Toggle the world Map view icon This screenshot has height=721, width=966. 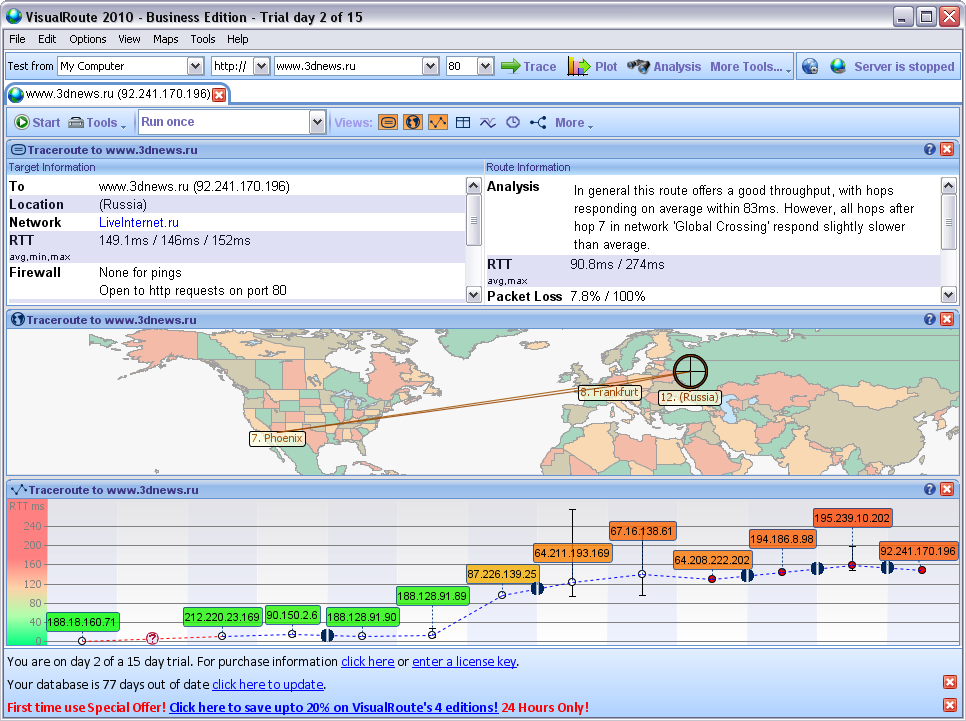[413, 123]
